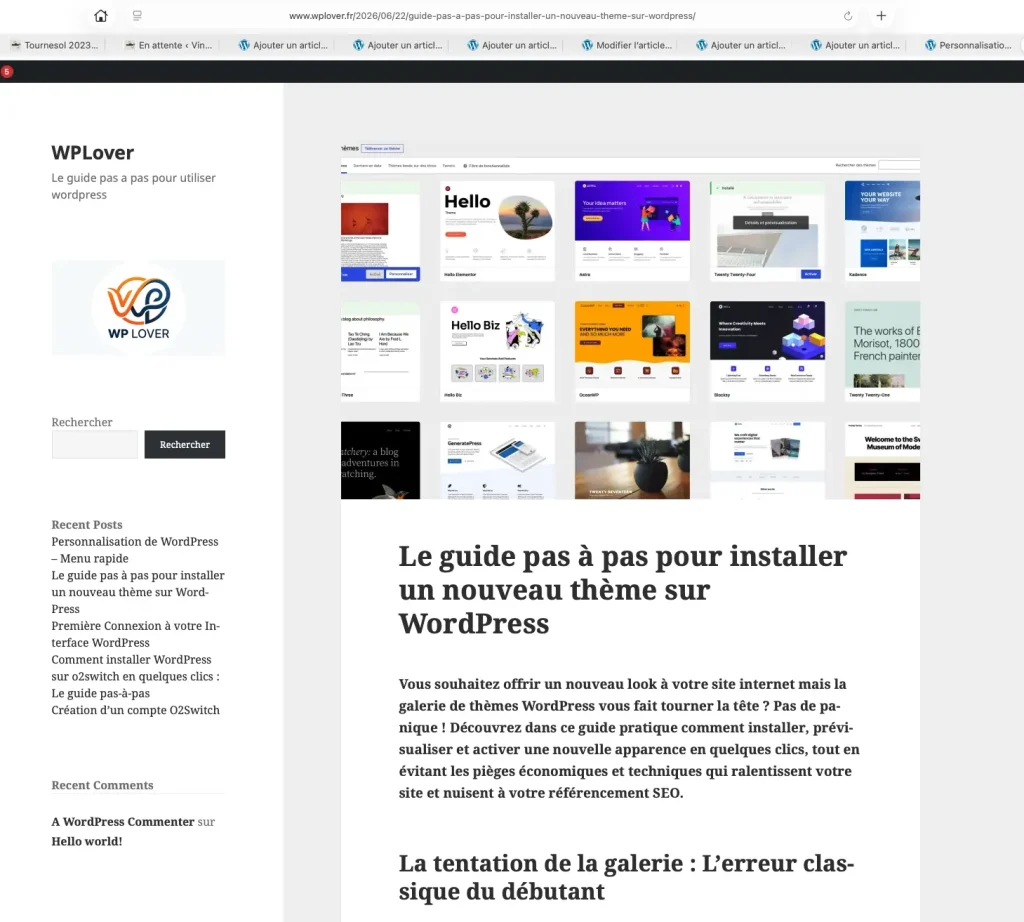Click the browser home icon

[x=101, y=16]
